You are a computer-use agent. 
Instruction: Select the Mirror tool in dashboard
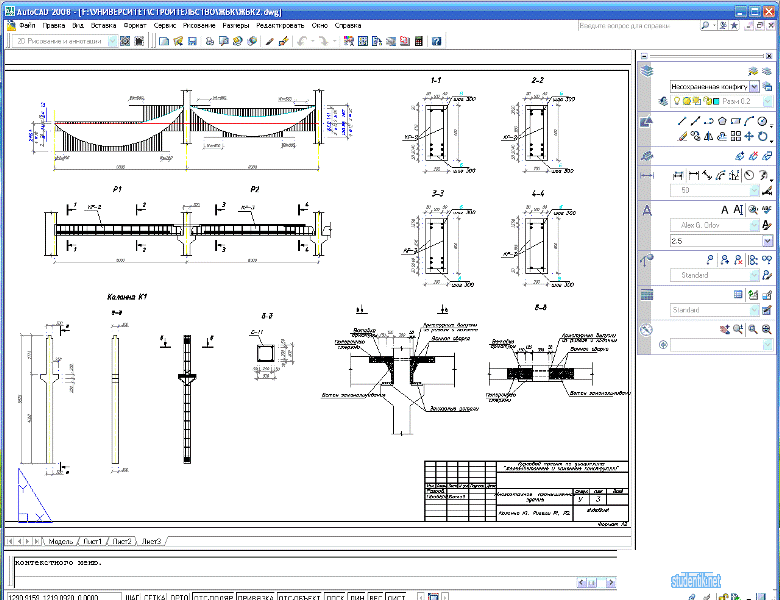(709, 136)
